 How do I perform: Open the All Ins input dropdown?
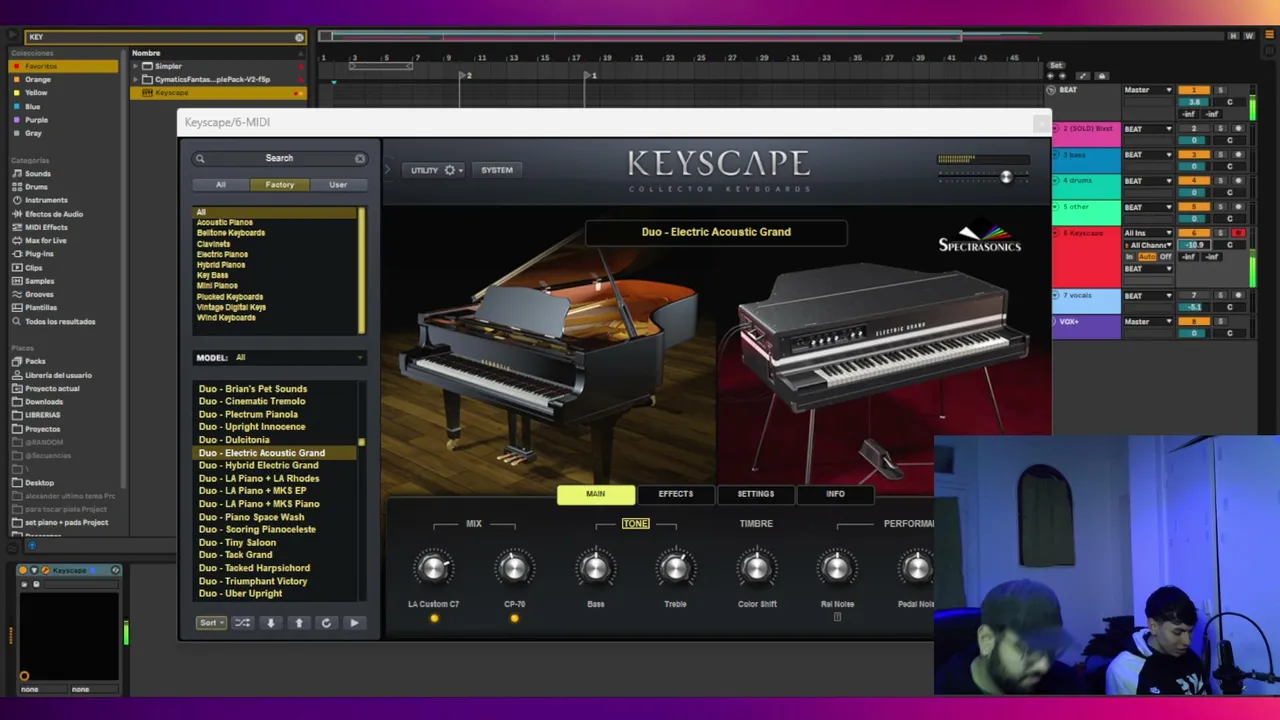point(1148,233)
